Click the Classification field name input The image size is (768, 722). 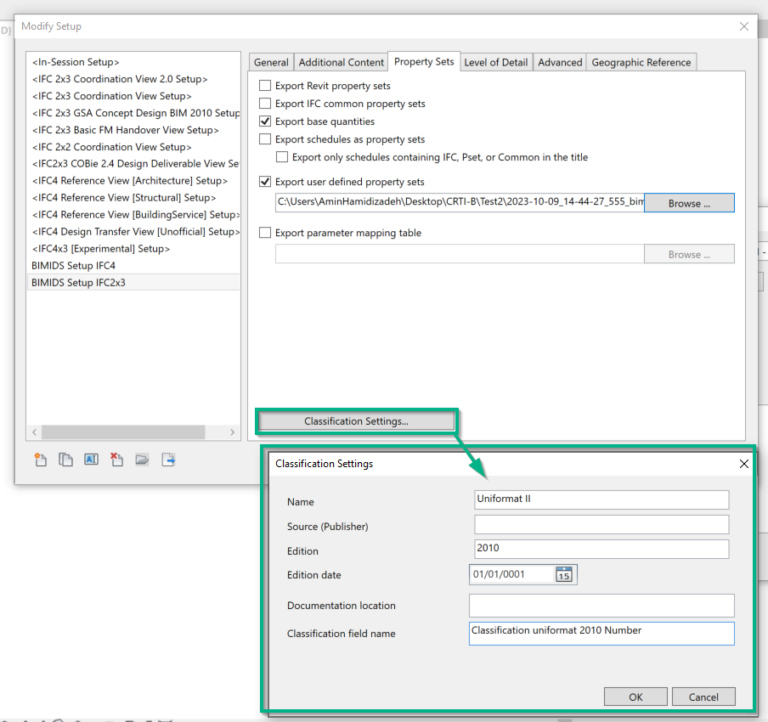click(601, 633)
